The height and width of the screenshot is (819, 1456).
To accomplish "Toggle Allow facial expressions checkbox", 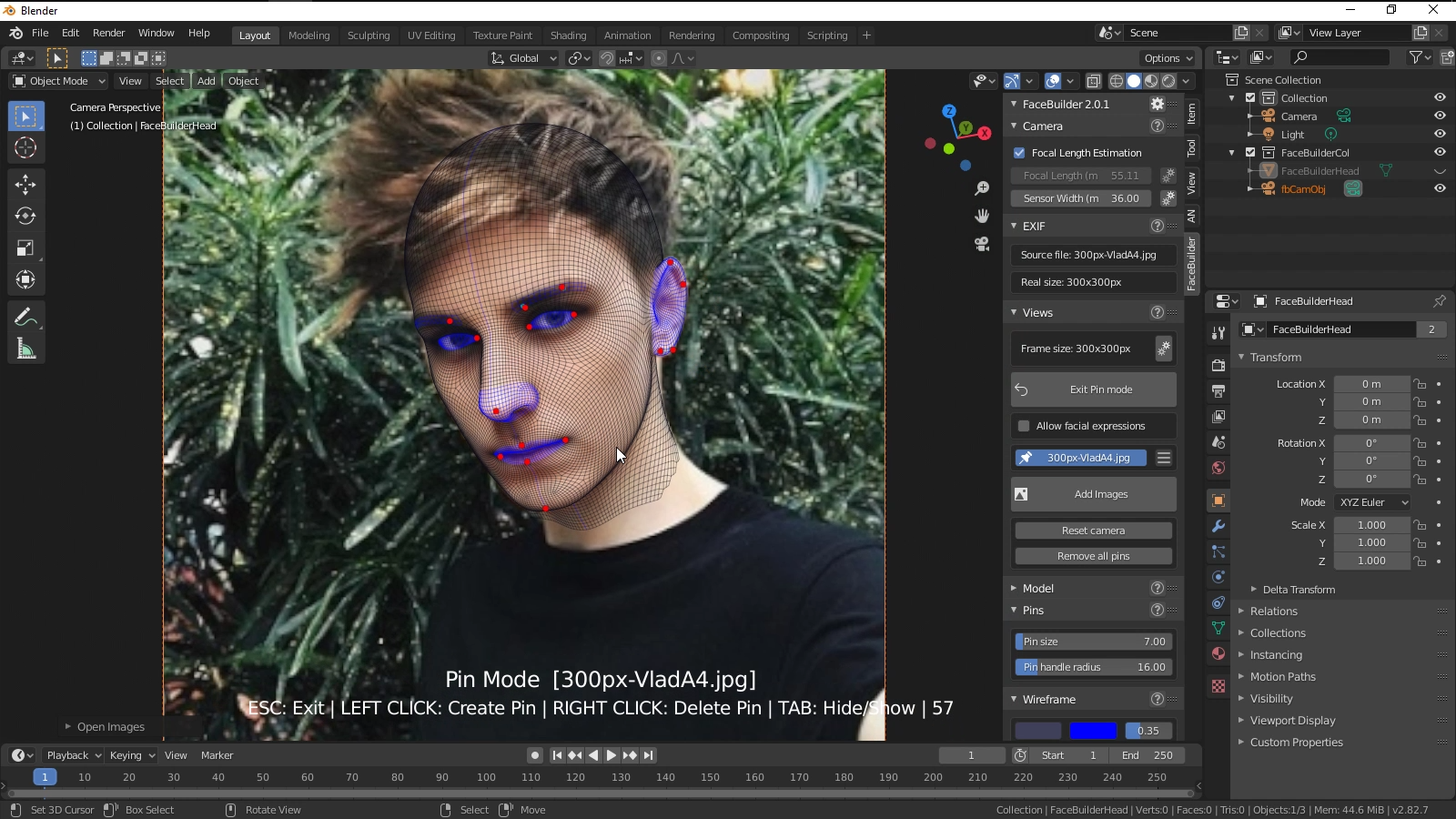I will (1024, 426).
